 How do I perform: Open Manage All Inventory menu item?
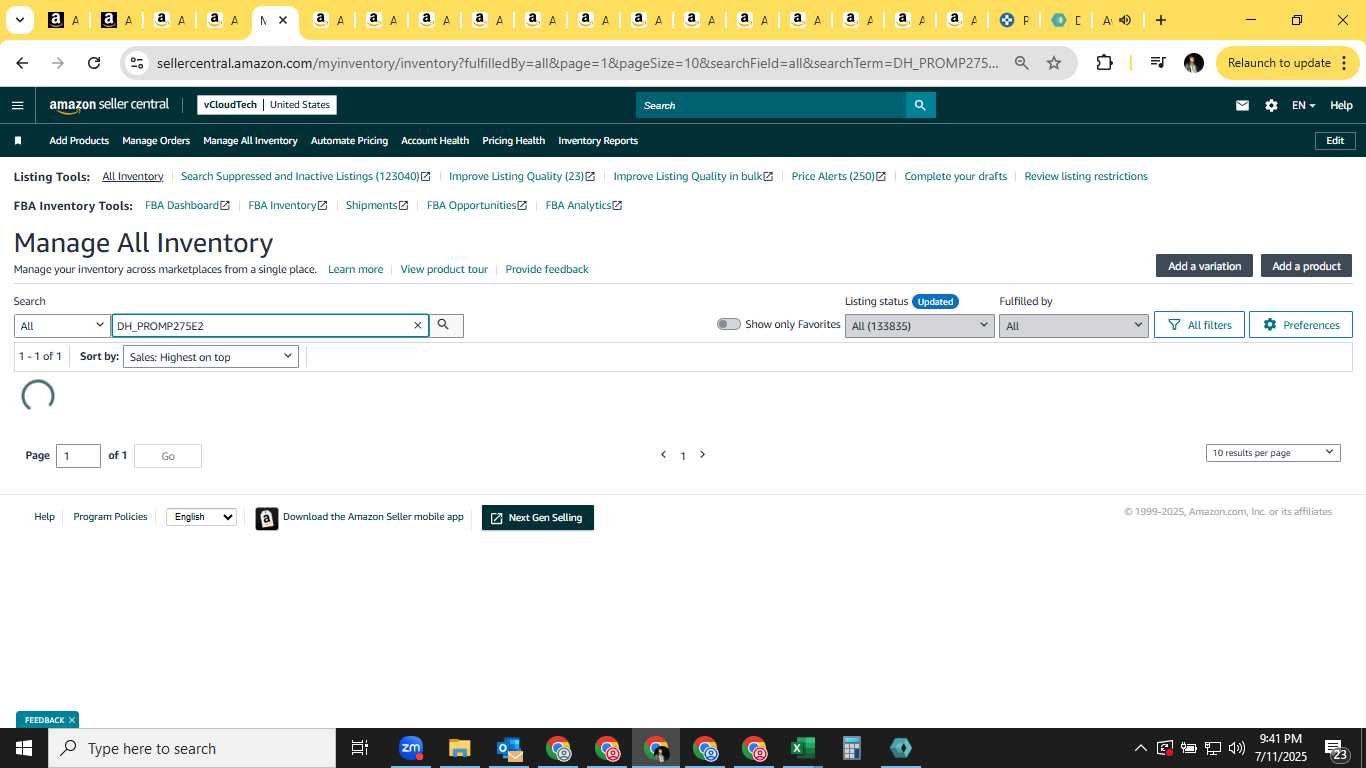click(x=250, y=141)
